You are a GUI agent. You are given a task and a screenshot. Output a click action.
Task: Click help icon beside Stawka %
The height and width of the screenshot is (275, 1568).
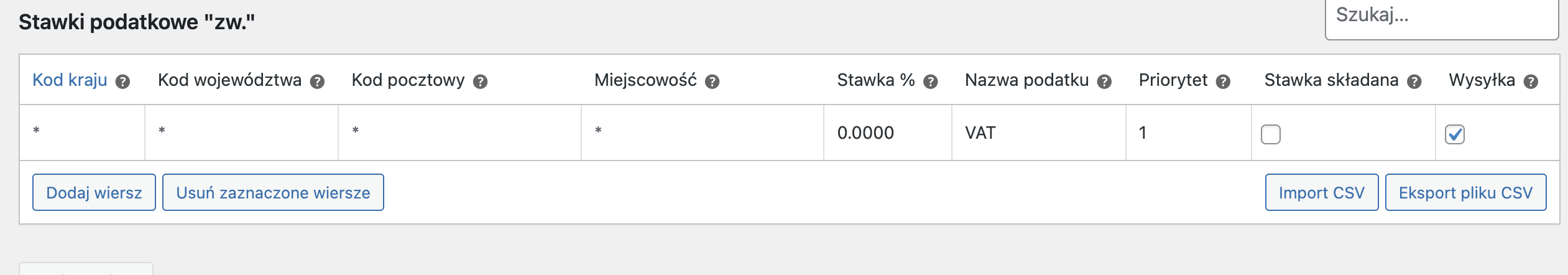pos(931,82)
